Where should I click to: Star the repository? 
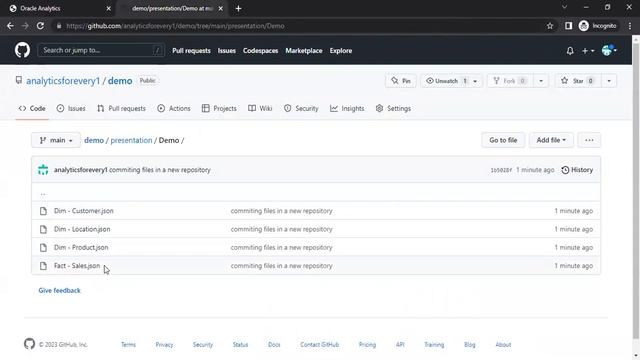pos(578,81)
